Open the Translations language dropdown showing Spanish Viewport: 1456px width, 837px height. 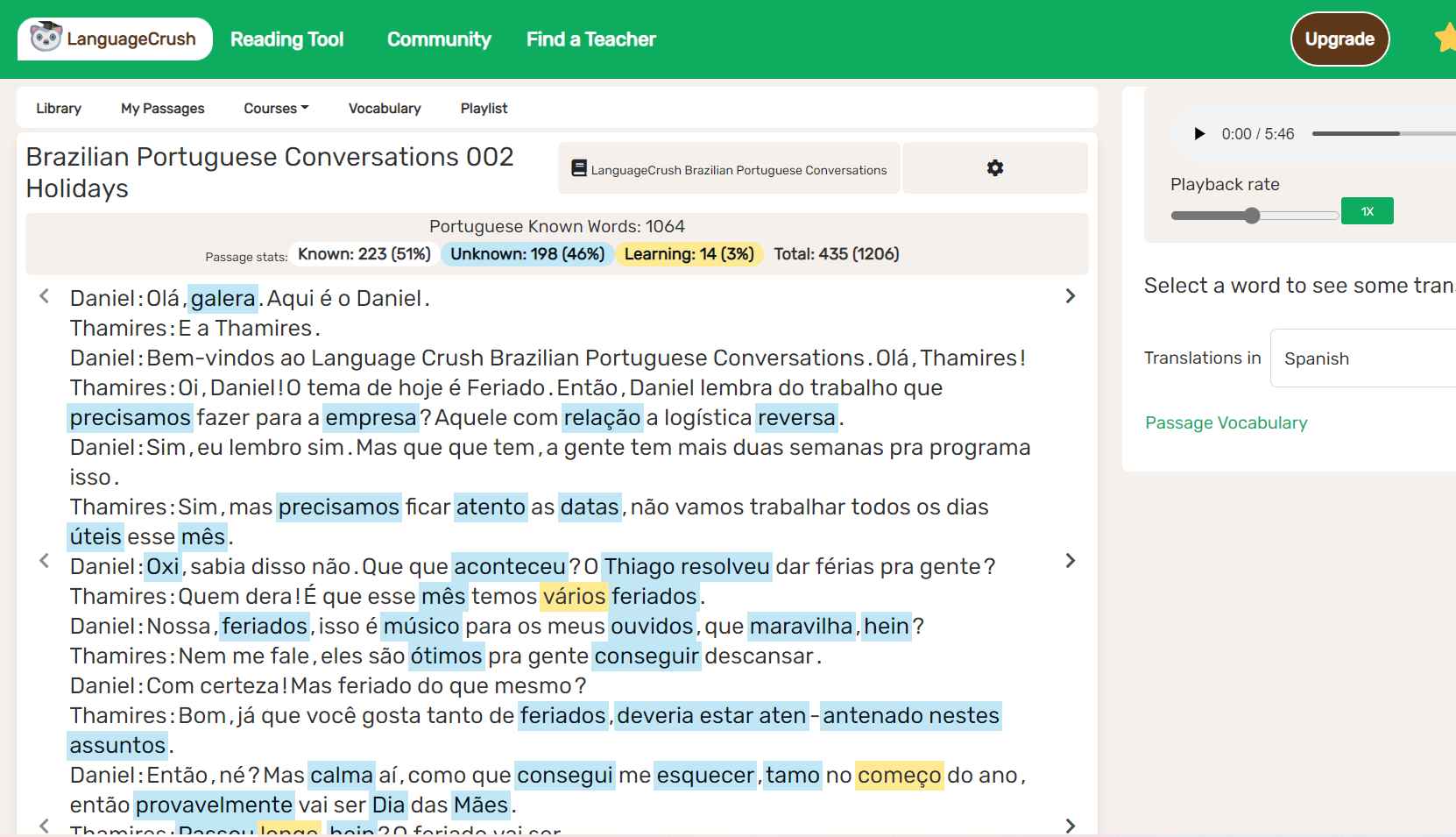pos(1362,358)
